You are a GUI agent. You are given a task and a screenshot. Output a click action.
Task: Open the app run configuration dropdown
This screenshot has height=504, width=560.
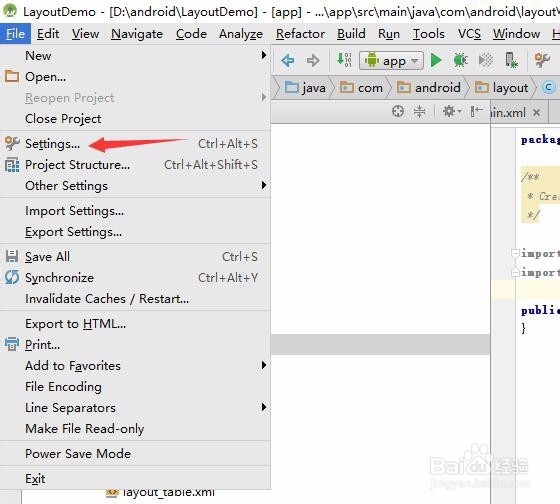click(x=391, y=60)
